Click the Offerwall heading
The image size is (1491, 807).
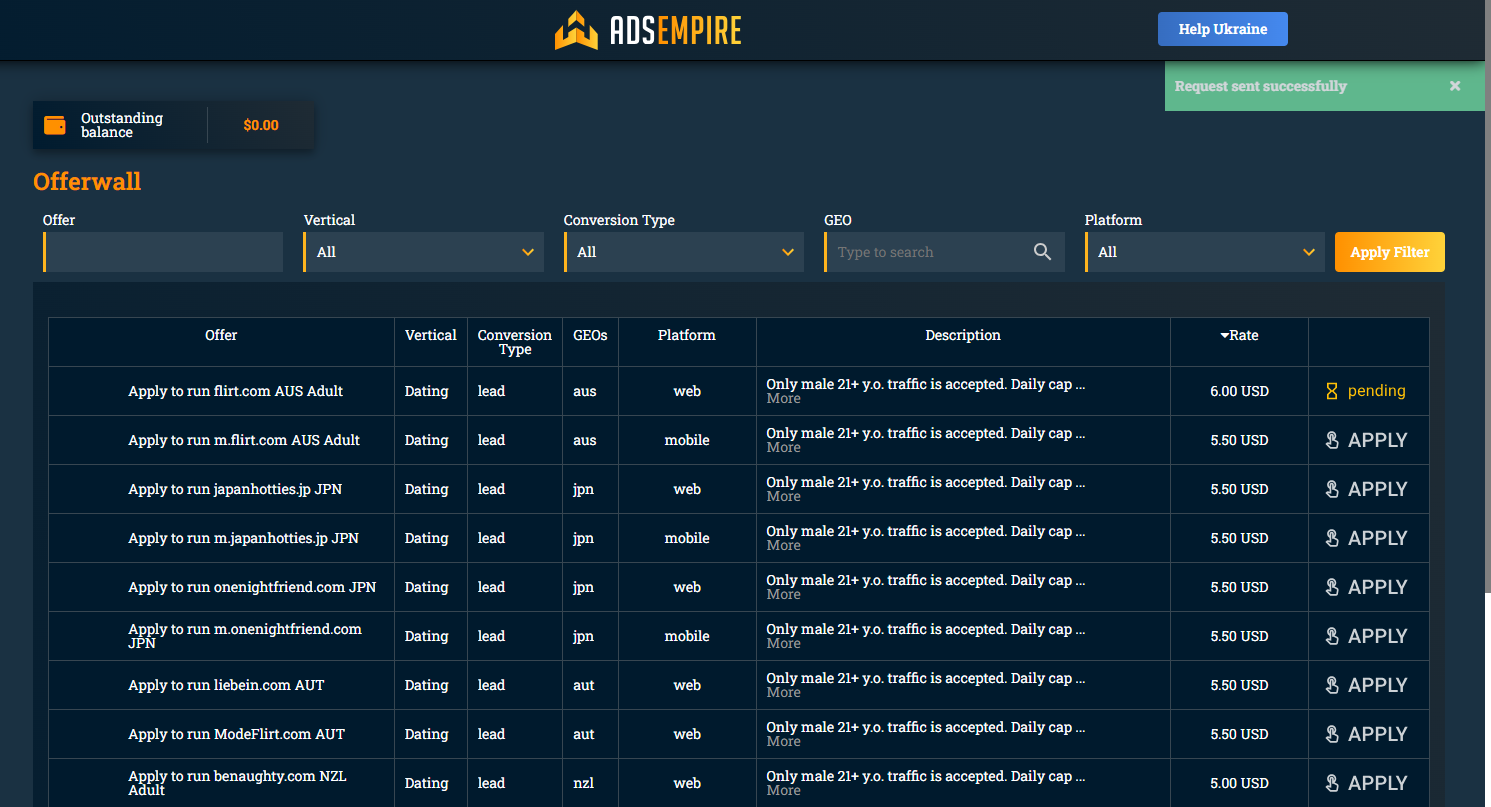pos(87,181)
